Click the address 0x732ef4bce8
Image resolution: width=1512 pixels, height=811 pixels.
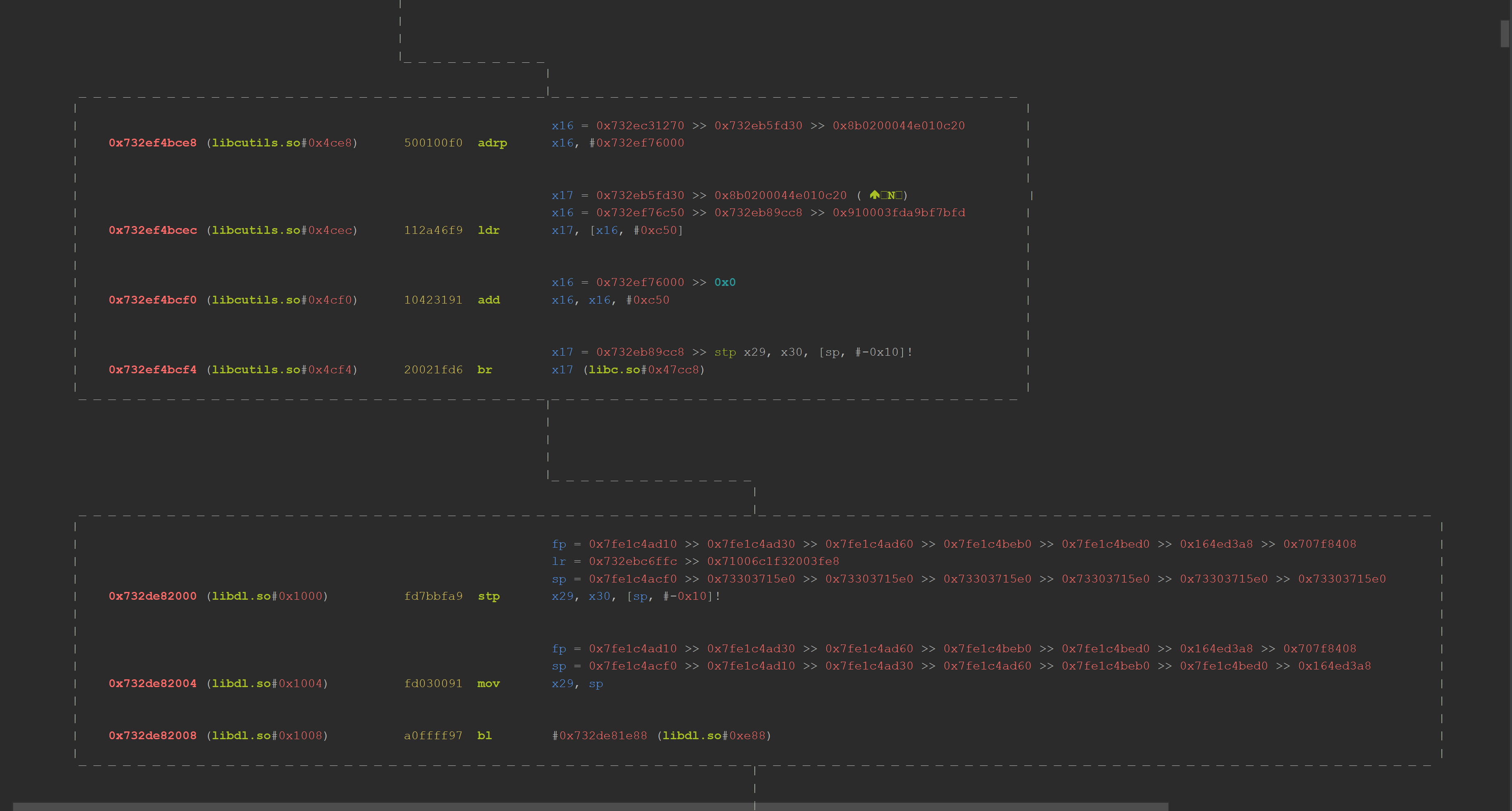[x=153, y=143]
